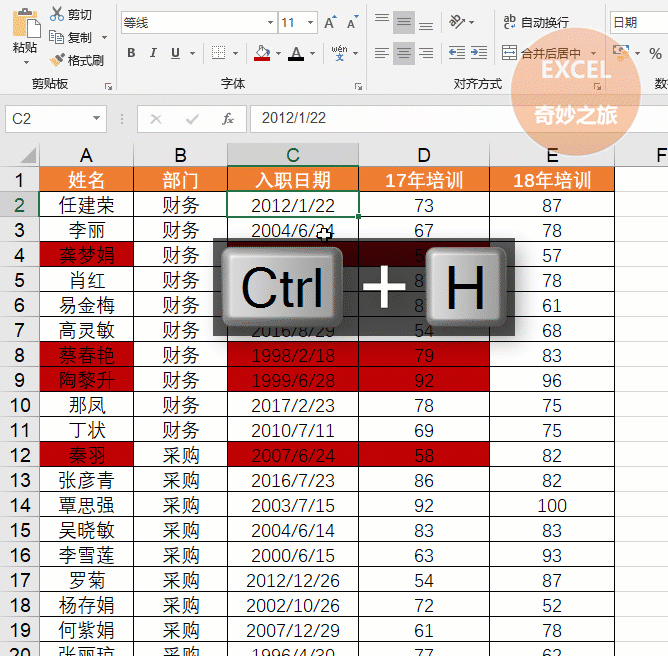Click Merge and Center (合并后居中) button
This screenshot has width=668, height=656.
(x=548, y=53)
